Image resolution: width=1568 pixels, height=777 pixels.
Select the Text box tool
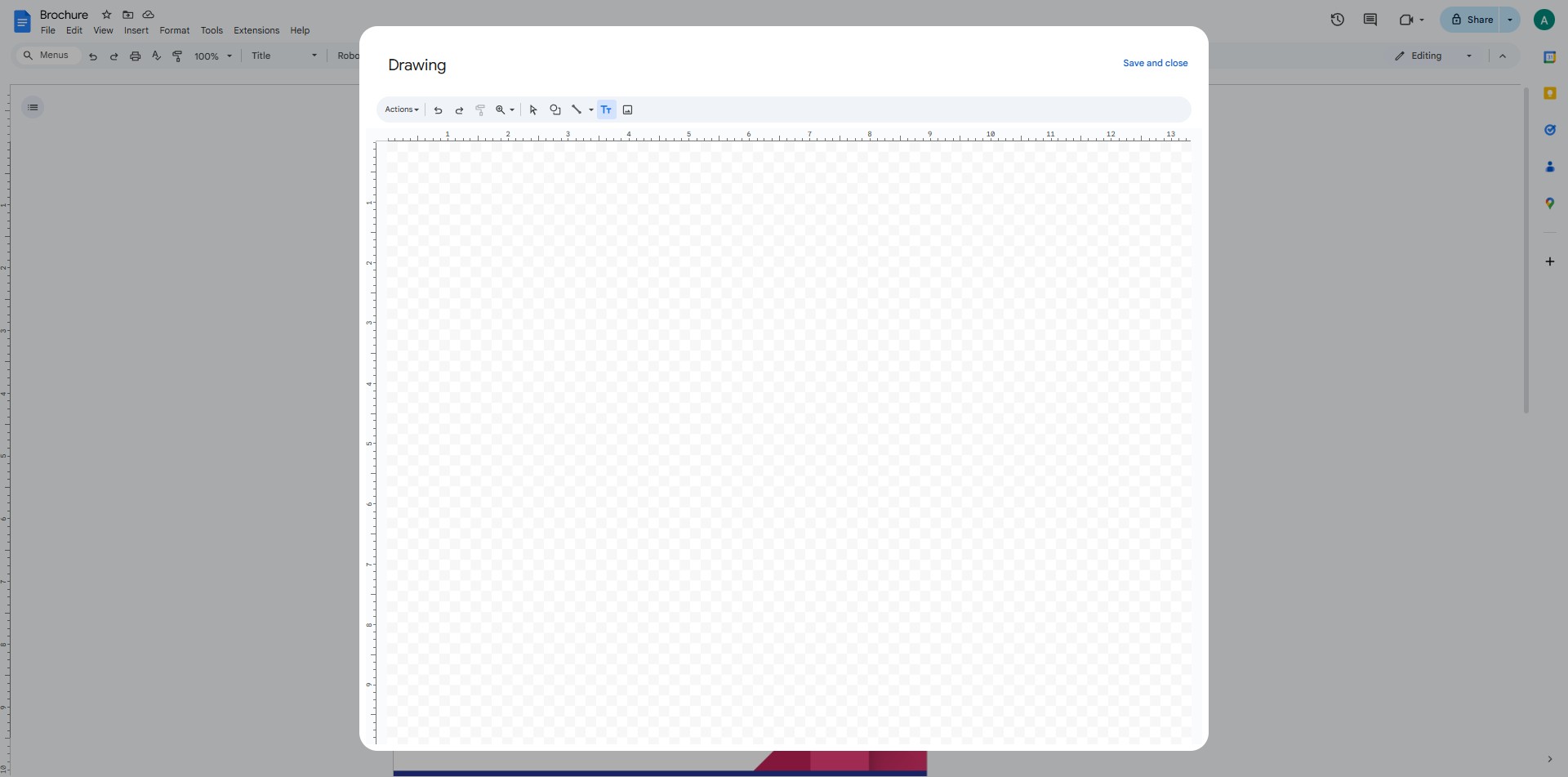pyautogui.click(x=606, y=109)
